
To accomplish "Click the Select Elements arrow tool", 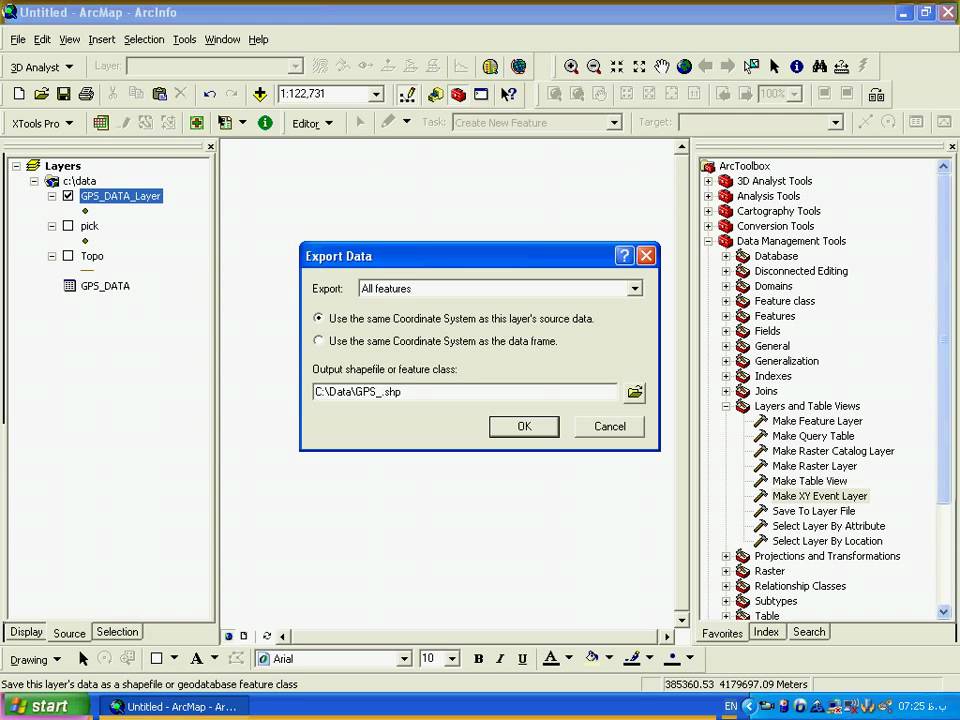I will (x=774, y=66).
